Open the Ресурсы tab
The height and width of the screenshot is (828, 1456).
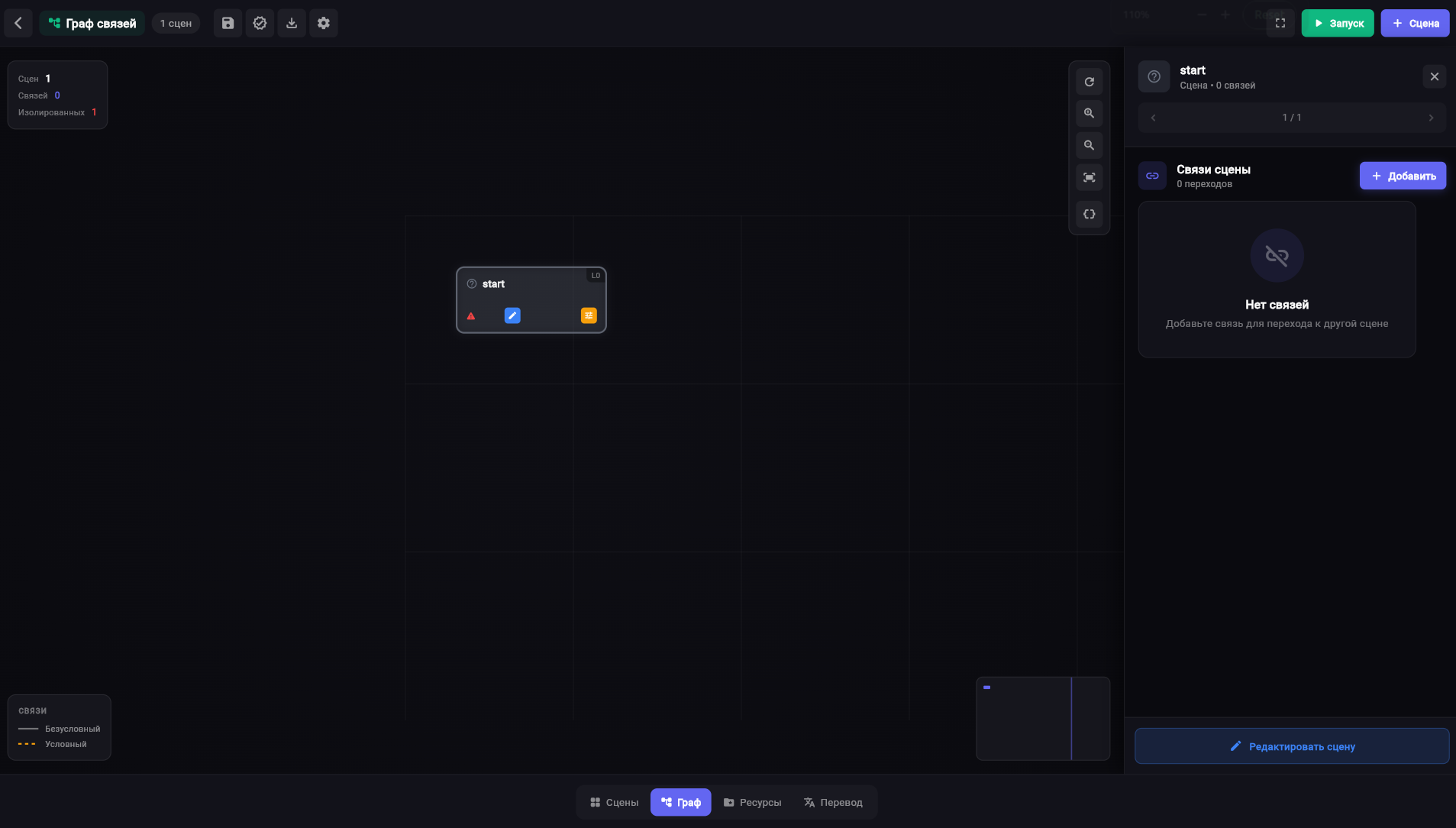pyautogui.click(x=752, y=802)
